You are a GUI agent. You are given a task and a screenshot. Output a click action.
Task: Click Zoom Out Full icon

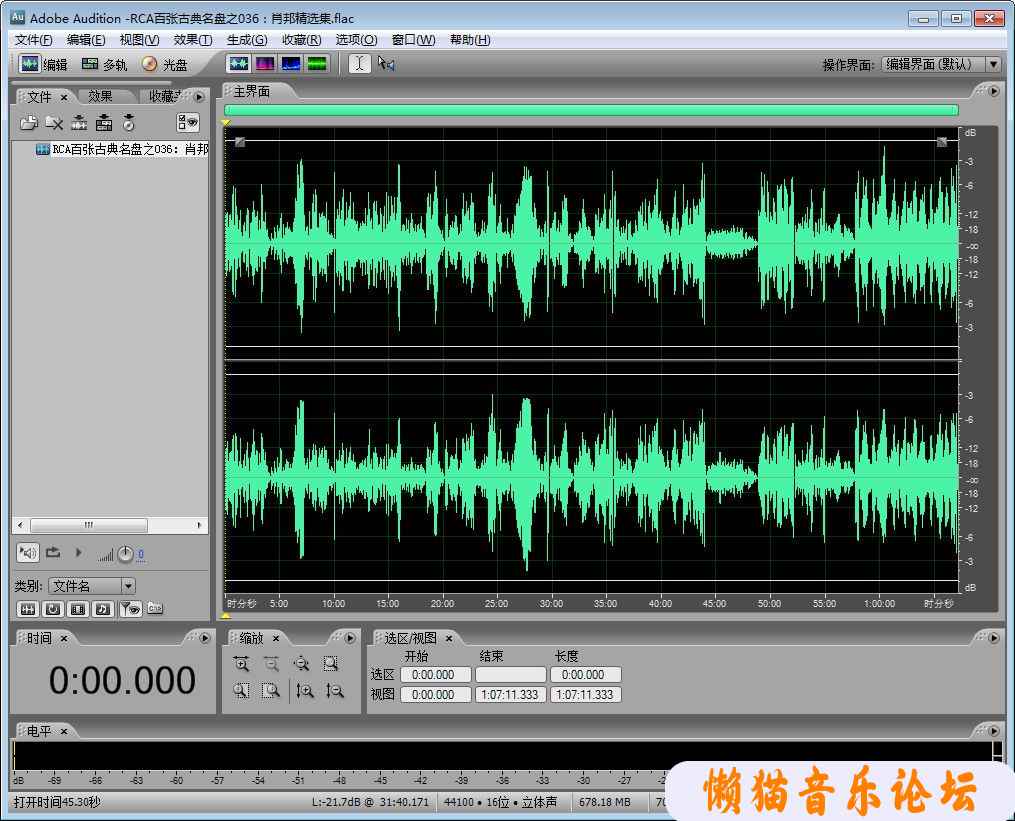click(301, 664)
